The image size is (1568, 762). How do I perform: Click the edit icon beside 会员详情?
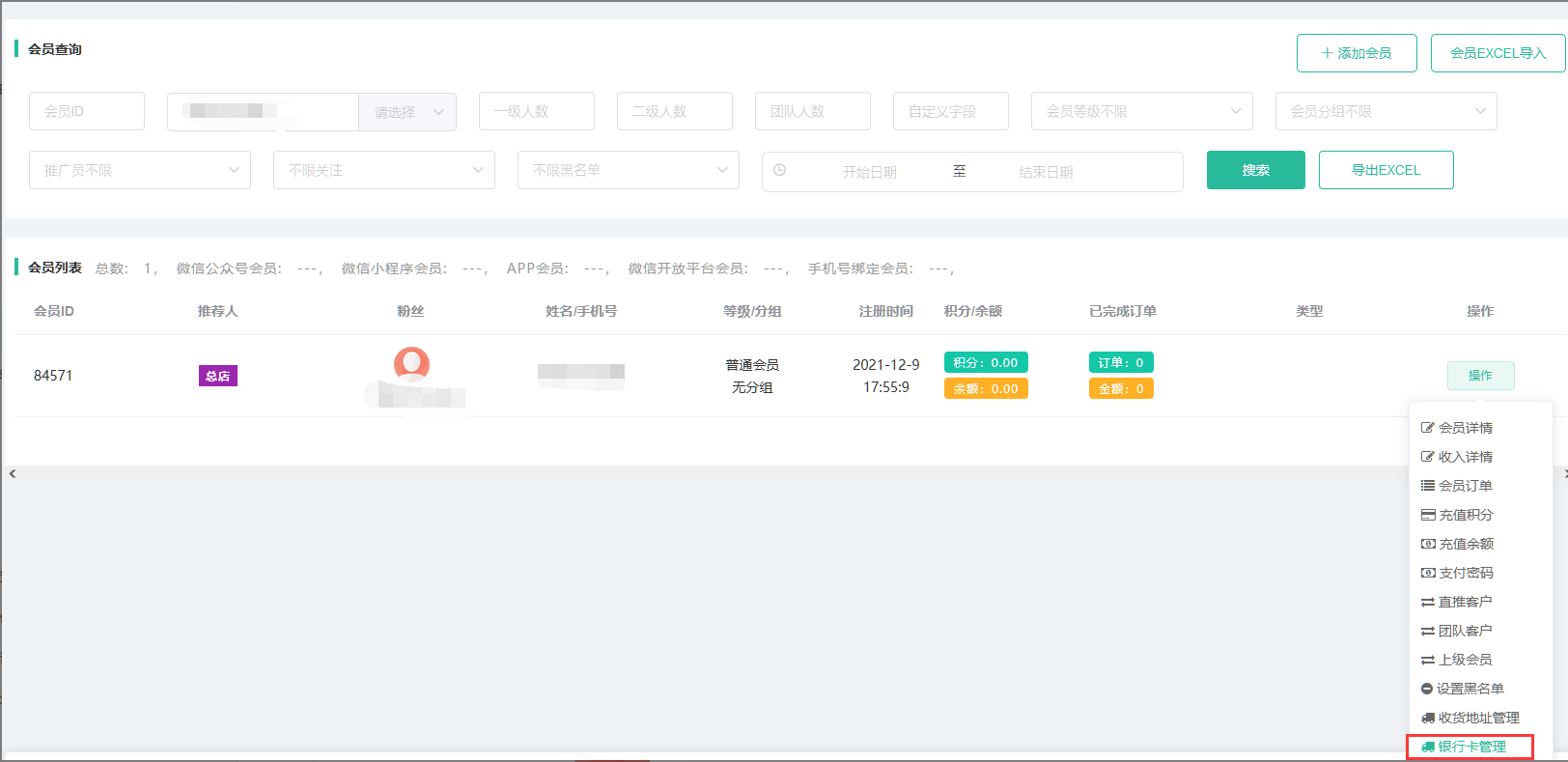(x=1427, y=428)
